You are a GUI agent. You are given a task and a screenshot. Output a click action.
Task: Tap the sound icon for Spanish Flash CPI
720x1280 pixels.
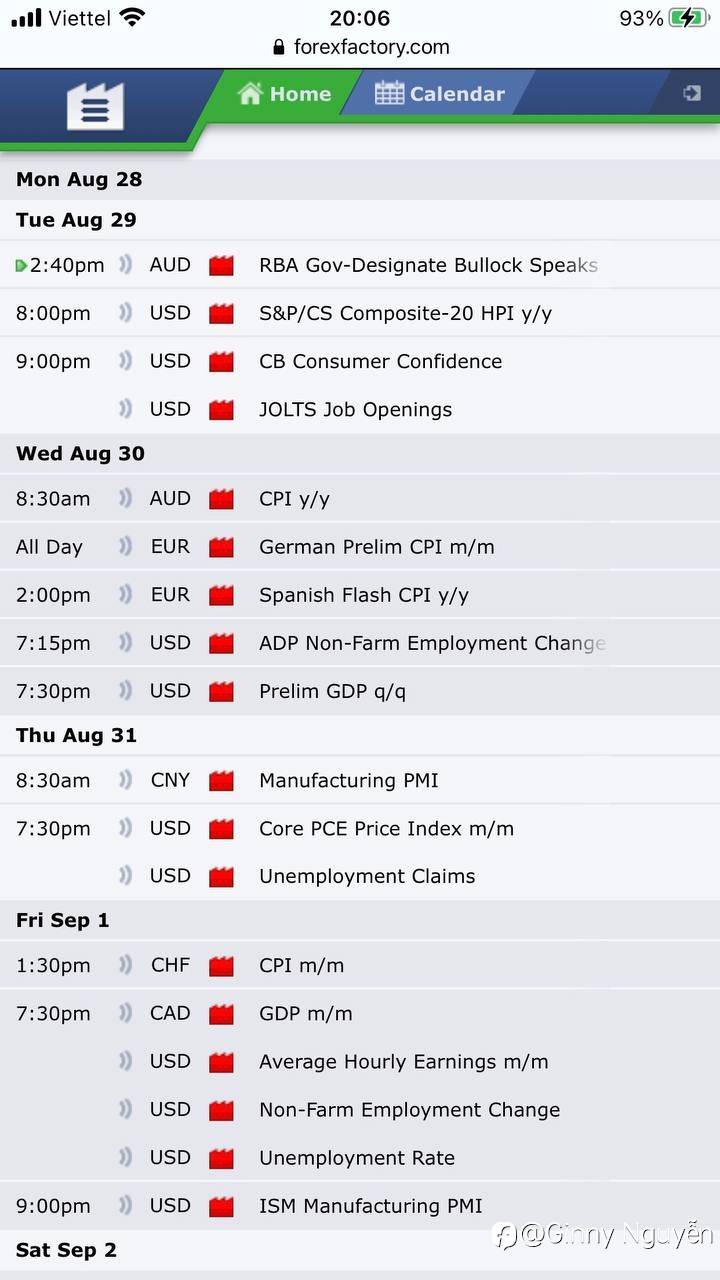(x=125, y=595)
